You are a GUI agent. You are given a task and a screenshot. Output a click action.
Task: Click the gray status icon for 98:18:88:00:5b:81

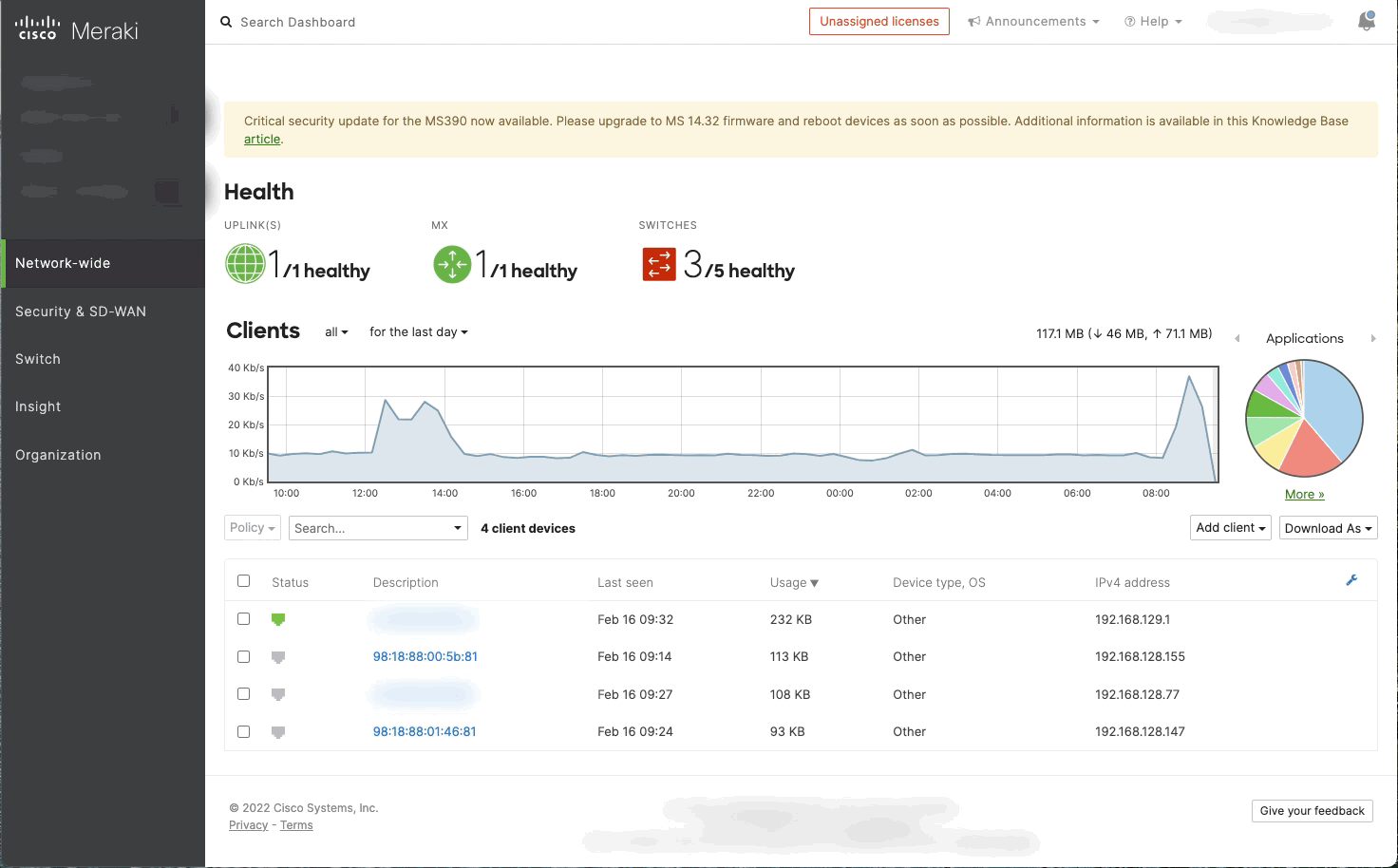pos(278,656)
